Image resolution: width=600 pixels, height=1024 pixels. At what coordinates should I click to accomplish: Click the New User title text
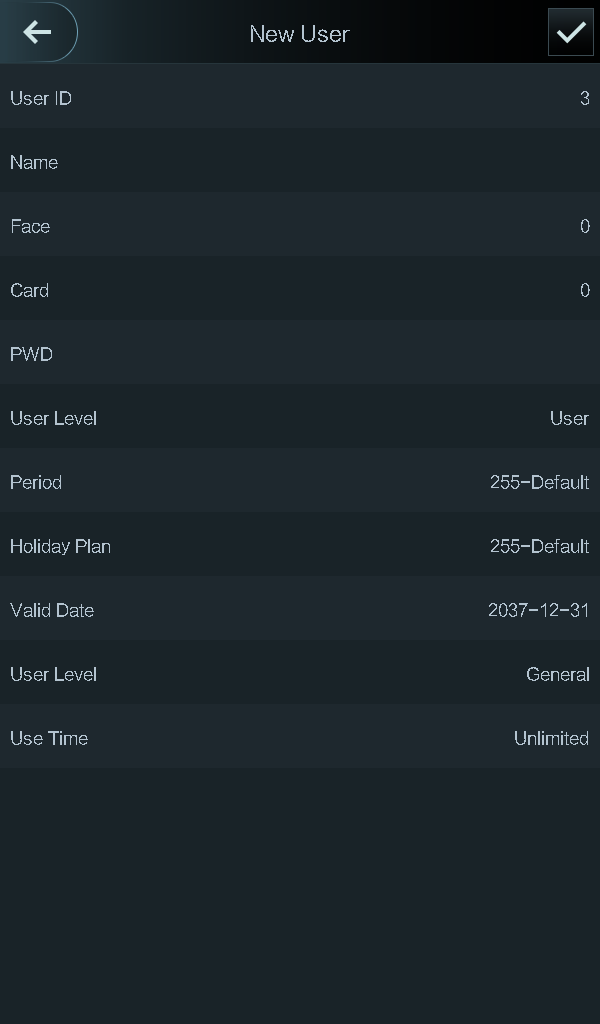pyautogui.click(x=299, y=34)
